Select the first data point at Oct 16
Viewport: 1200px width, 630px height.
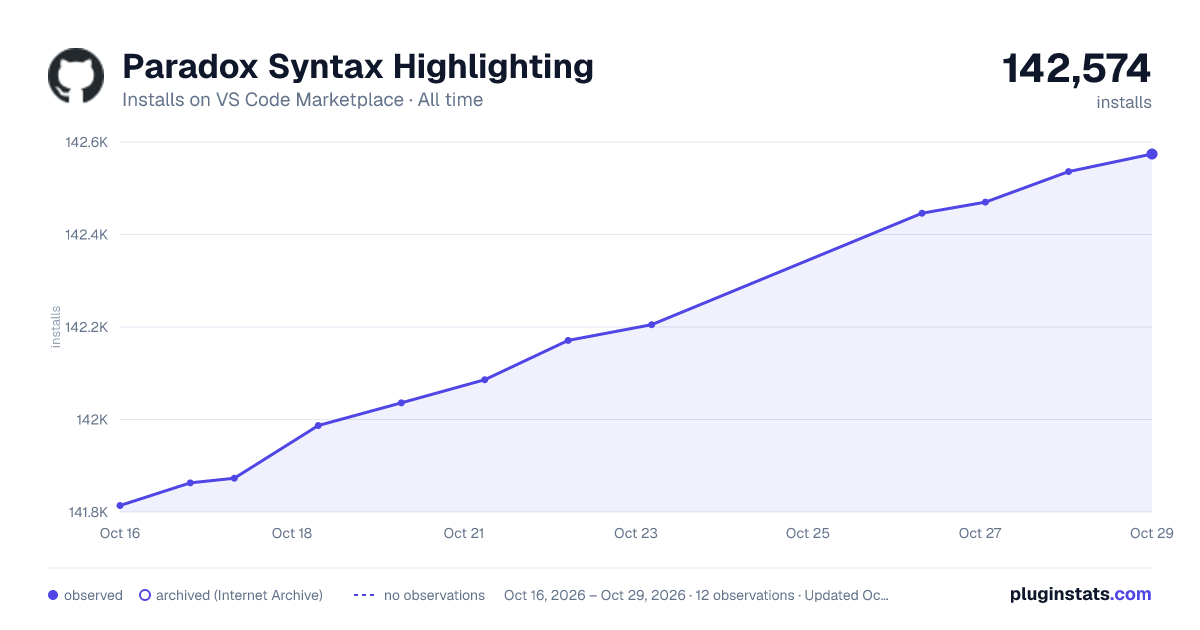[120, 506]
